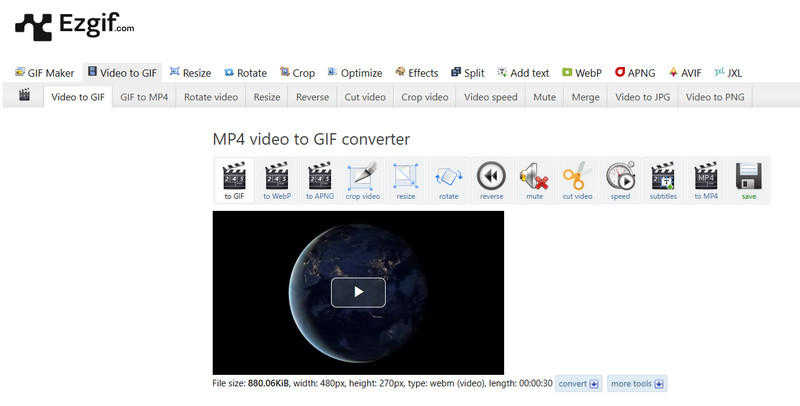Click the save floppy disk icon
The height and width of the screenshot is (406, 800).
click(x=748, y=181)
